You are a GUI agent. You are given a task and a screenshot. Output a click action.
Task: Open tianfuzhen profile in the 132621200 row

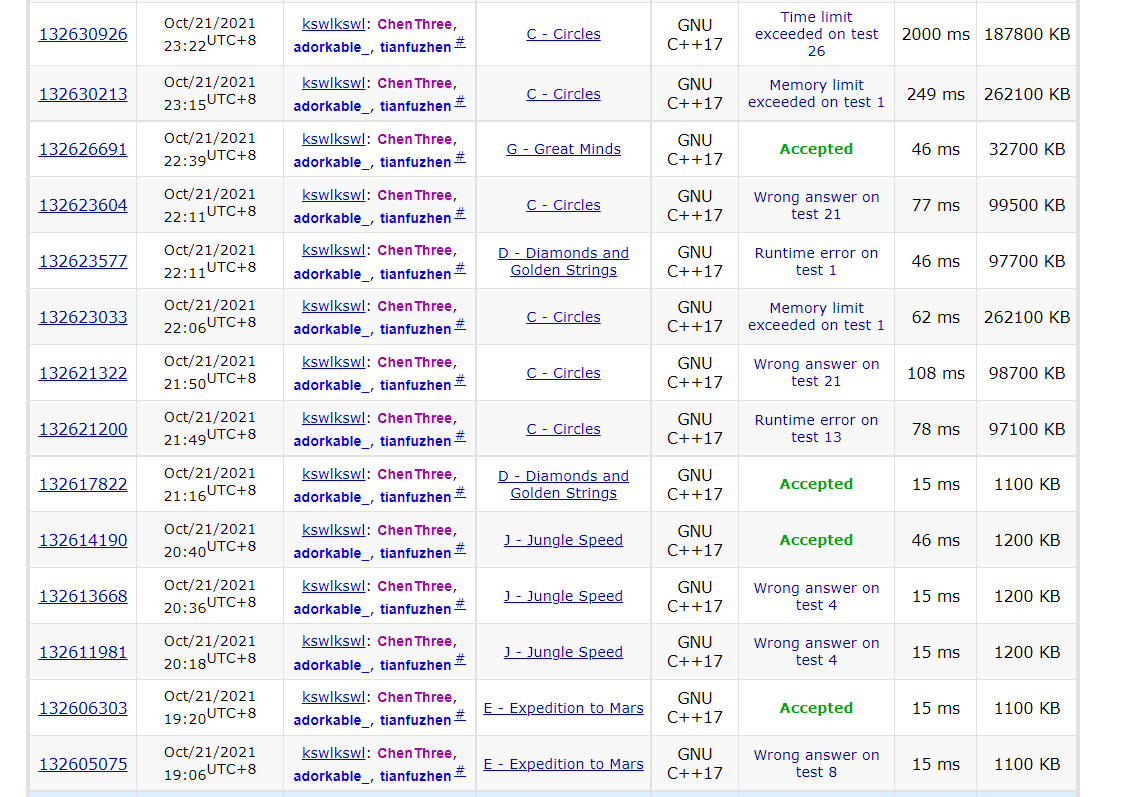pyautogui.click(x=415, y=441)
